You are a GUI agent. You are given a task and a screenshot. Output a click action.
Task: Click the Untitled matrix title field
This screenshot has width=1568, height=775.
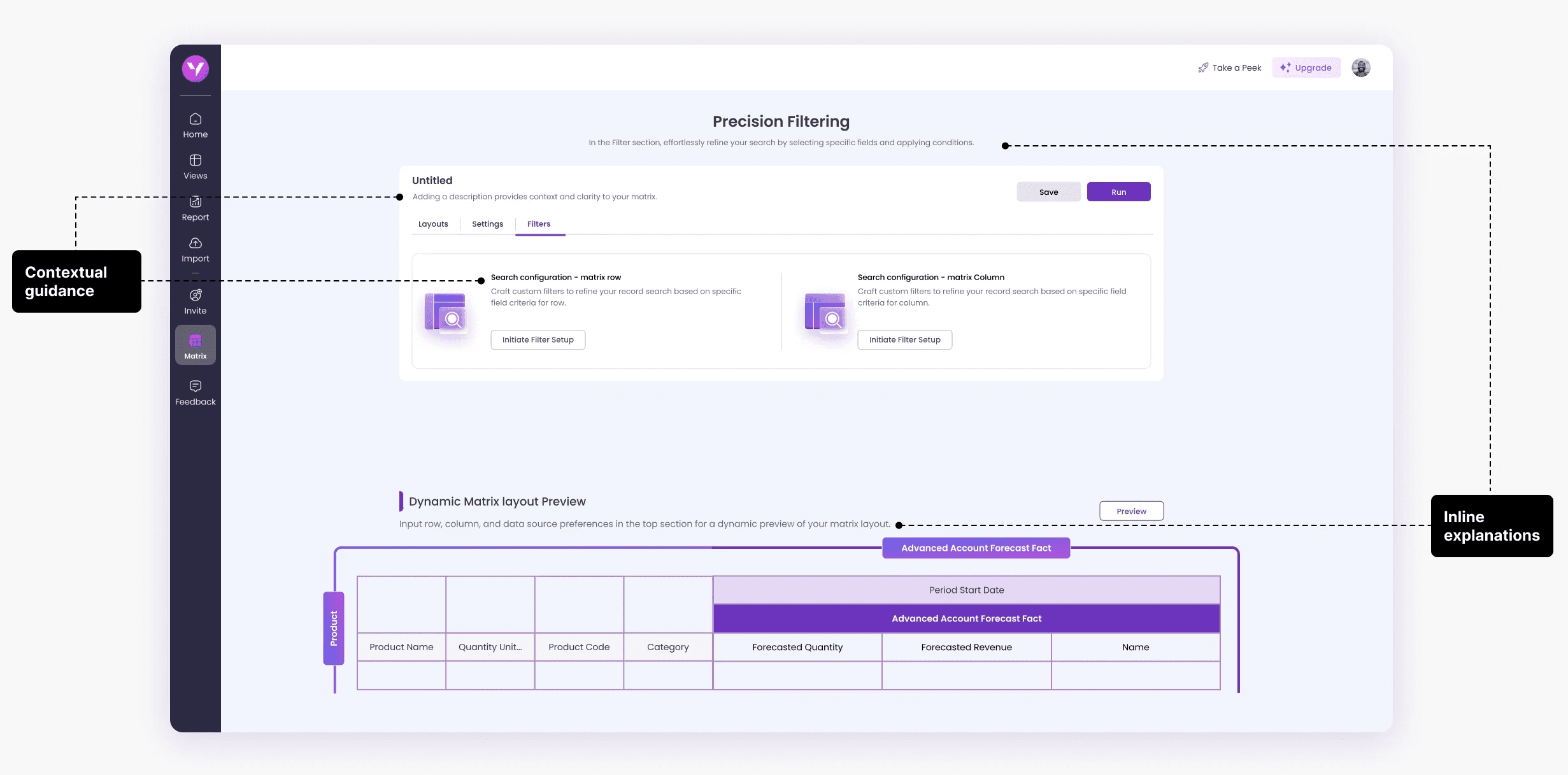(432, 180)
